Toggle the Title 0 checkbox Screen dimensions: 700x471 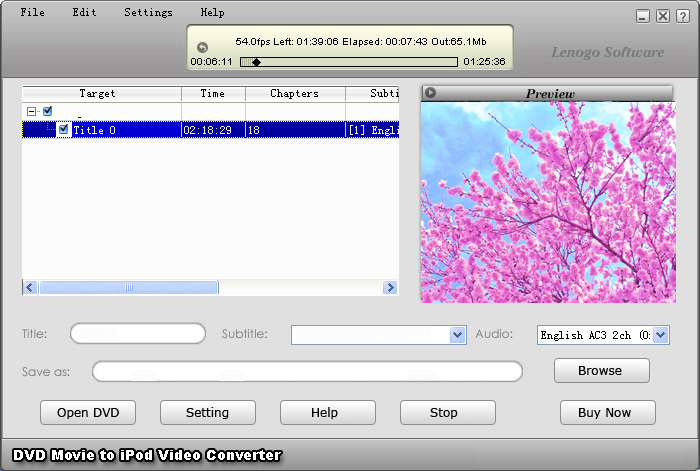click(64, 130)
